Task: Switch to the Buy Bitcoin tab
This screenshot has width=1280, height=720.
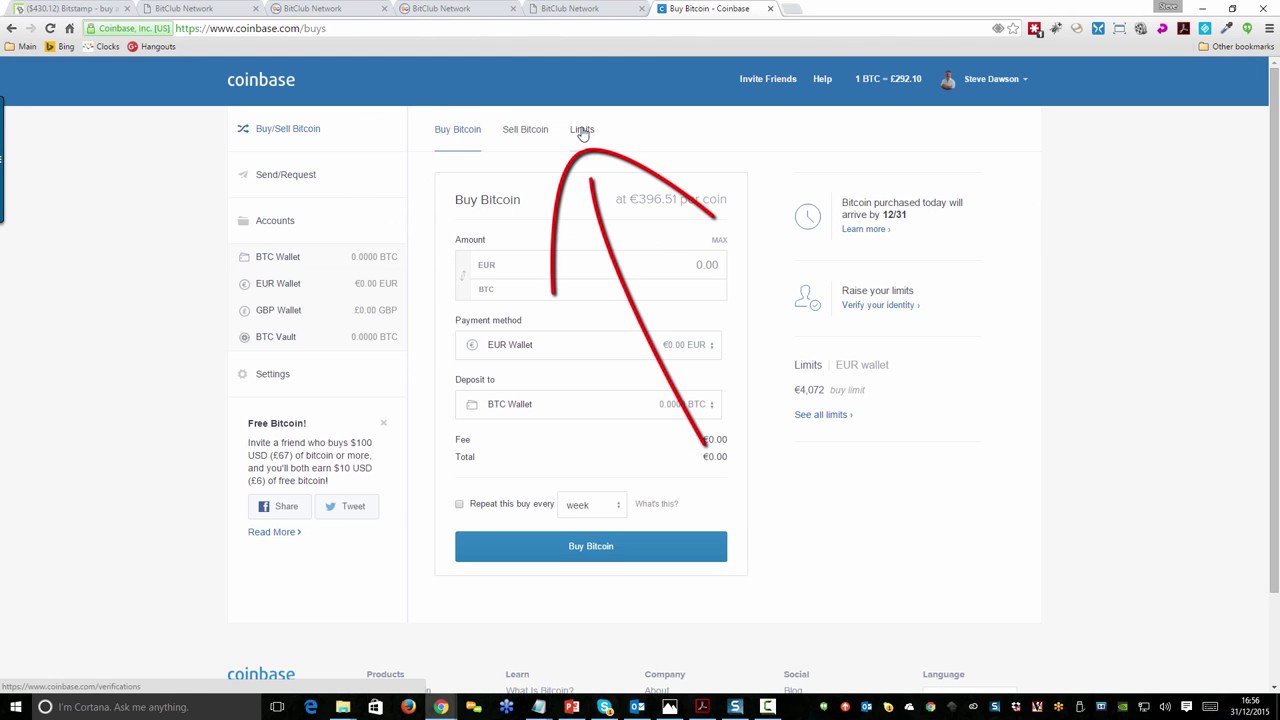Action: pyautogui.click(x=457, y=130)
